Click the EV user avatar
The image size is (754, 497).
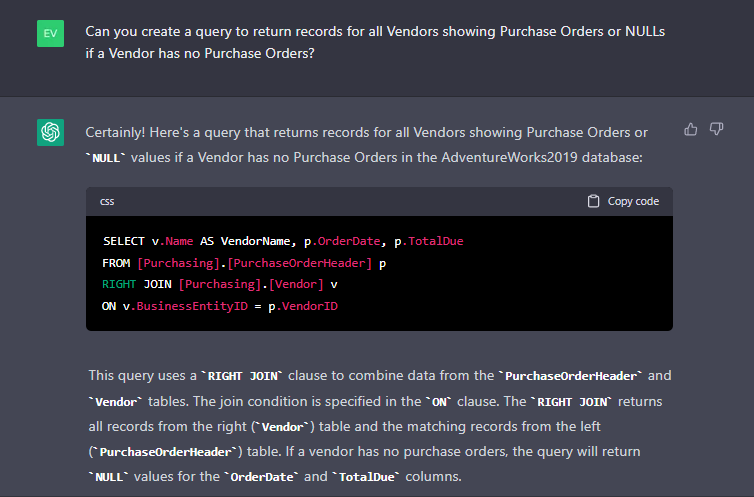(x=51, y=34)
